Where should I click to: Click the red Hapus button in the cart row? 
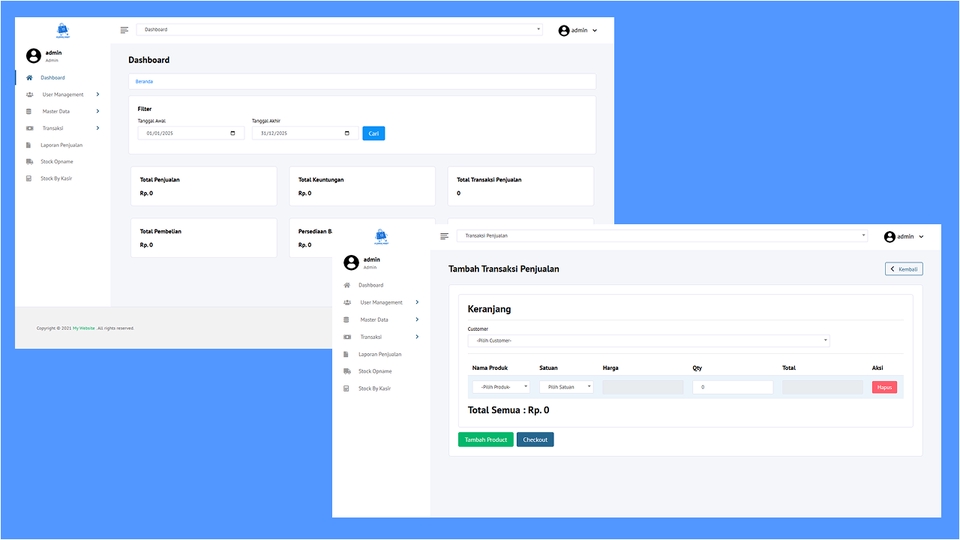tap(884, 387)
